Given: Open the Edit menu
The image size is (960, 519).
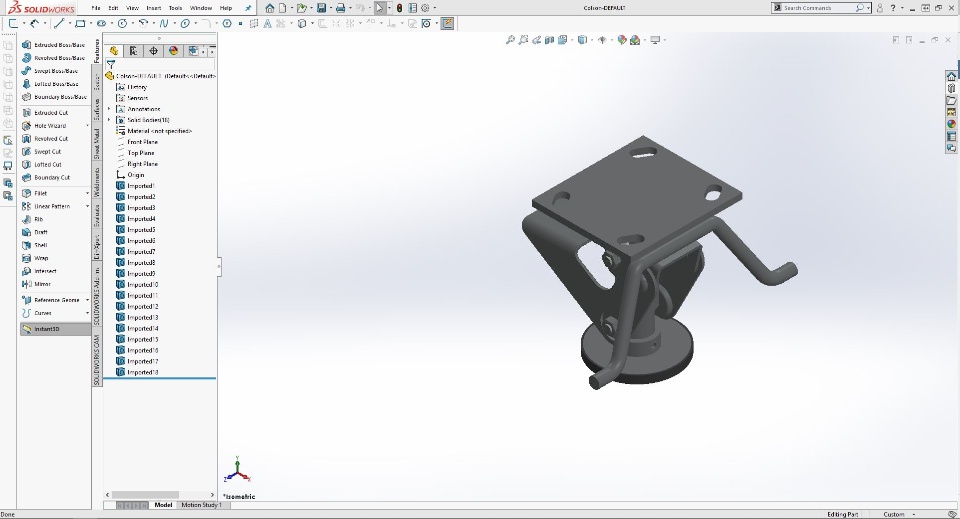Looking at the screenshot, I should (x=113, y=8).
